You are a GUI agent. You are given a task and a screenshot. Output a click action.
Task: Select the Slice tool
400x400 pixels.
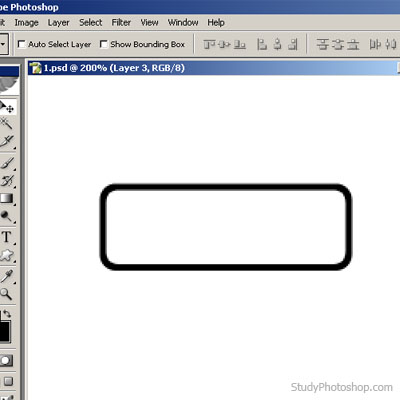tap(7, 142)
